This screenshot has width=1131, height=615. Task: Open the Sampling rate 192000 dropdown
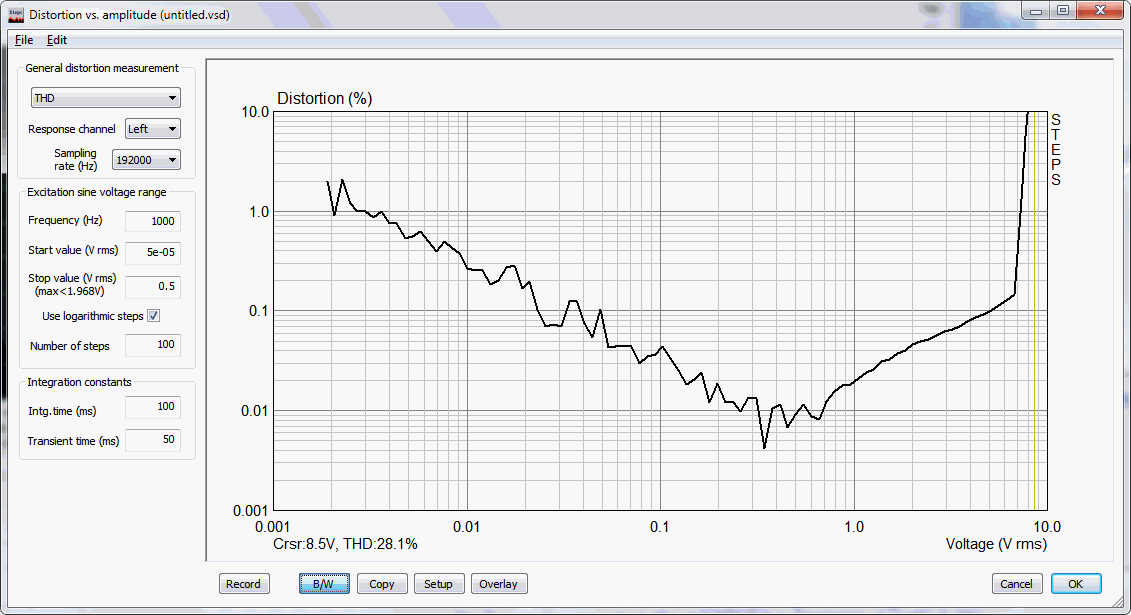(x=146, y=160)
